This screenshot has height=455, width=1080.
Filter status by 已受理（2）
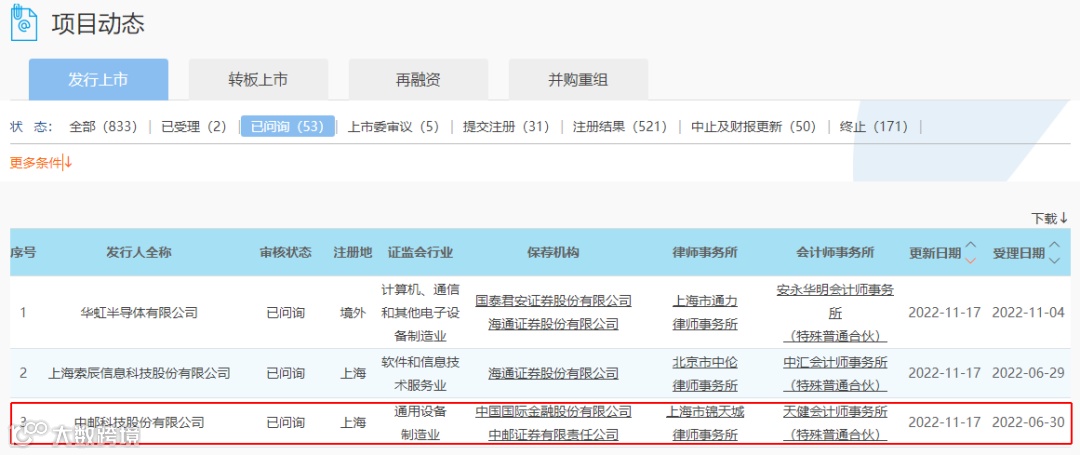(194, 127)
